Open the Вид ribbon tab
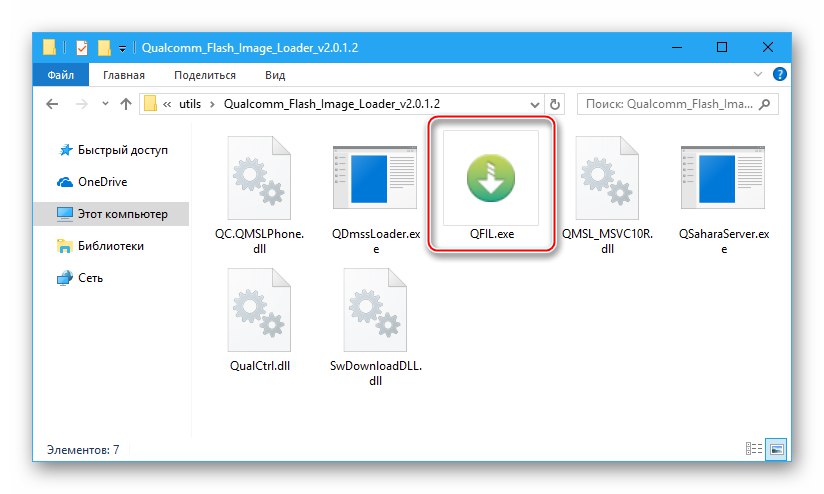Image resolution: width=824 pixels, height=494 pixels. [275, 75]
